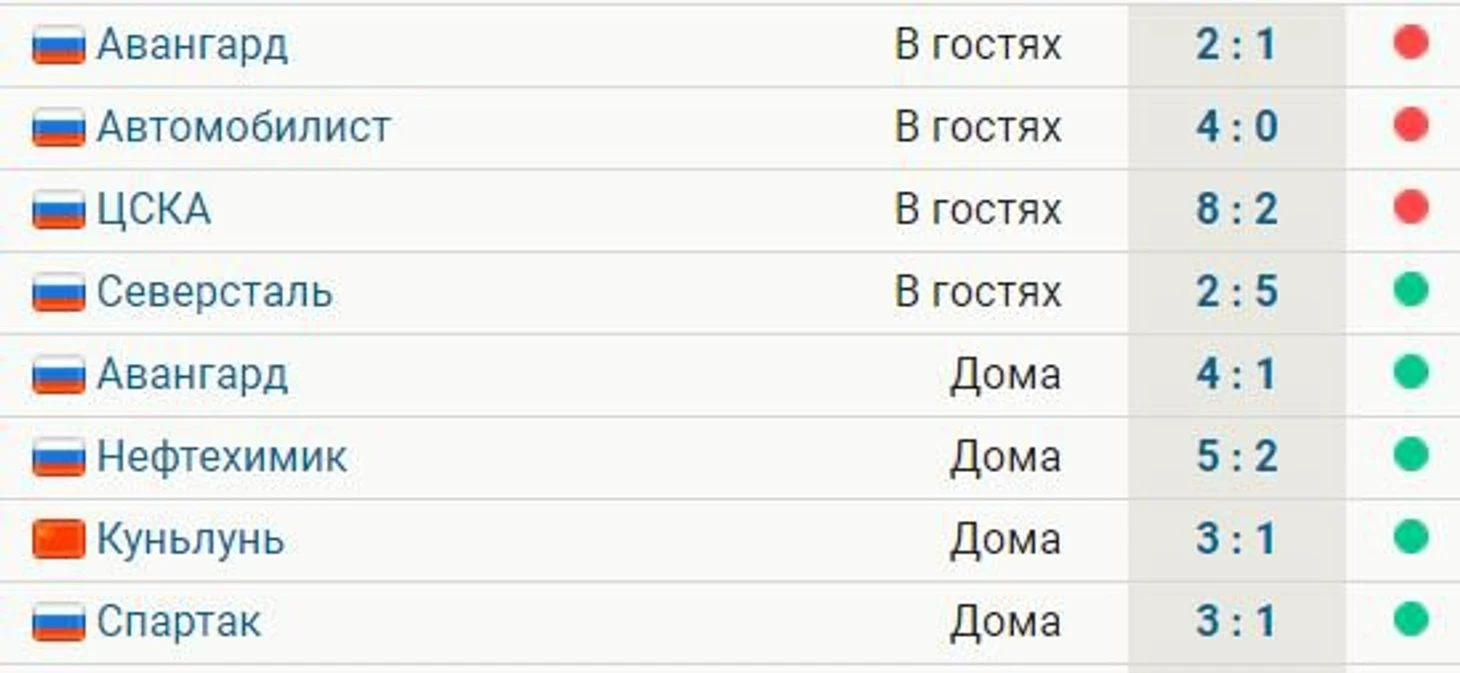
Task: Open match score 4 : 0
Action: (x=1236, y=127)
